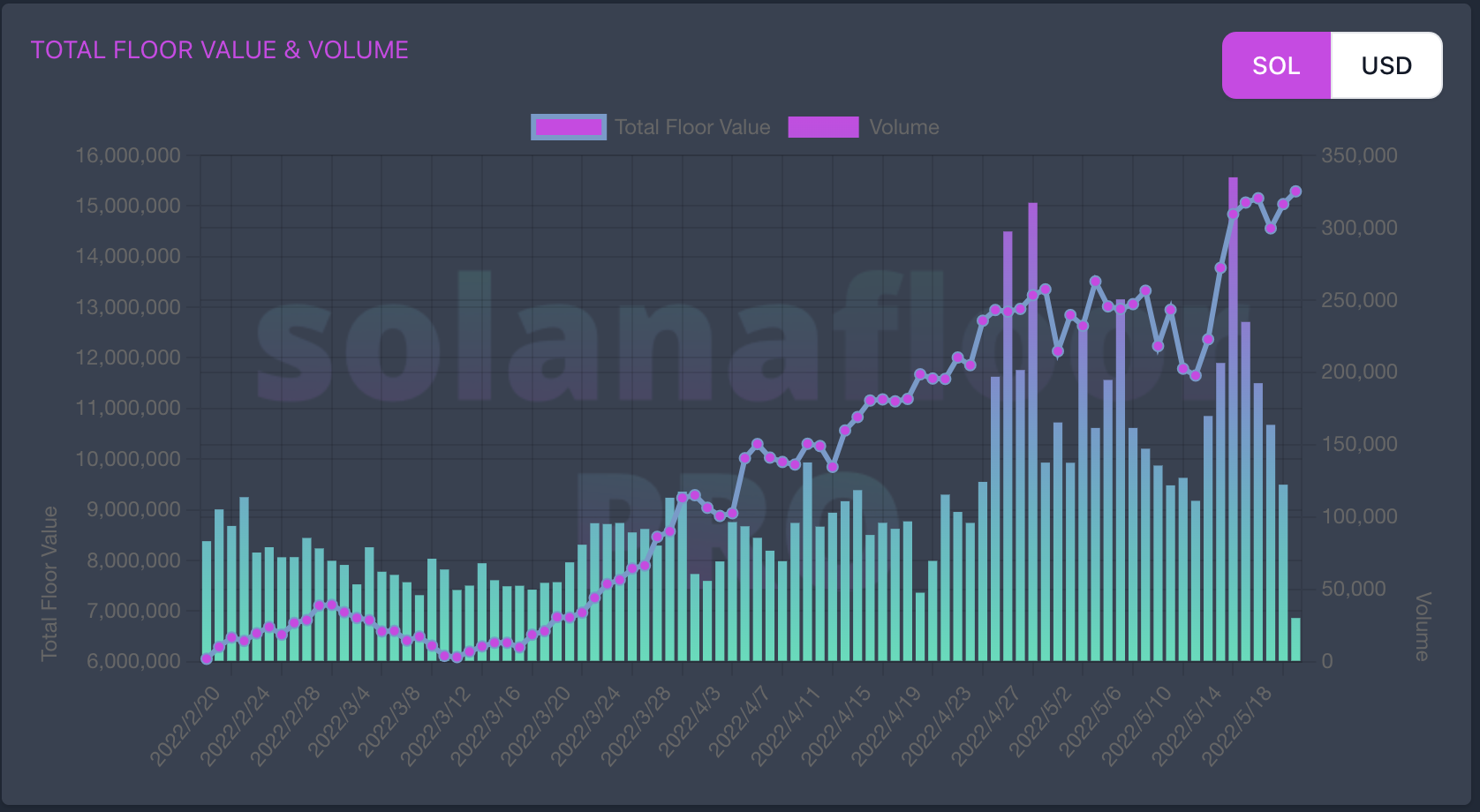Switch currency to SOL
Image resolution: width=1480 pixels, height=812 pixels.
point(1276,65)
